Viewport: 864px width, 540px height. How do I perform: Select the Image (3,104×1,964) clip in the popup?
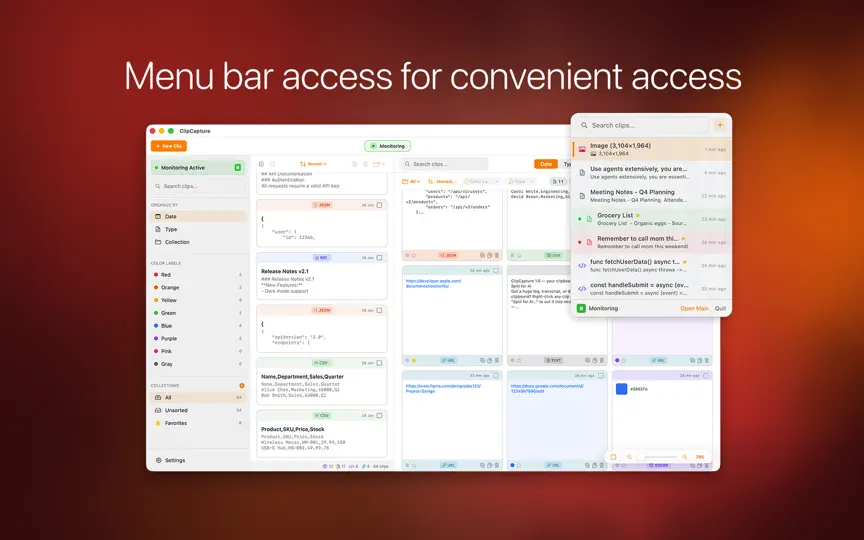click(x=651, y=149)
